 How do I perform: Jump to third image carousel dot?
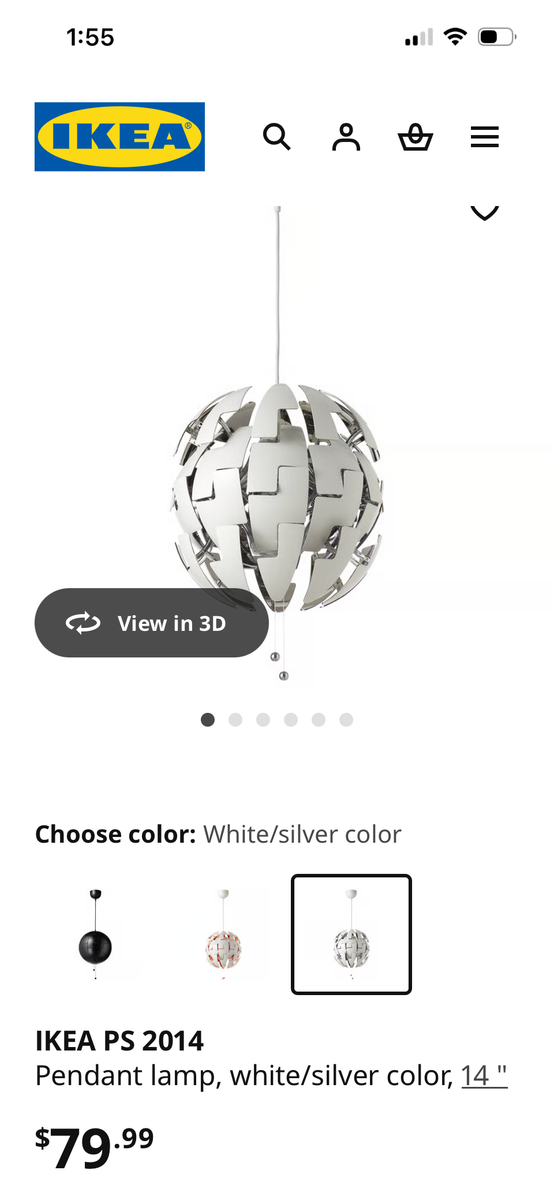pos(263,719)
